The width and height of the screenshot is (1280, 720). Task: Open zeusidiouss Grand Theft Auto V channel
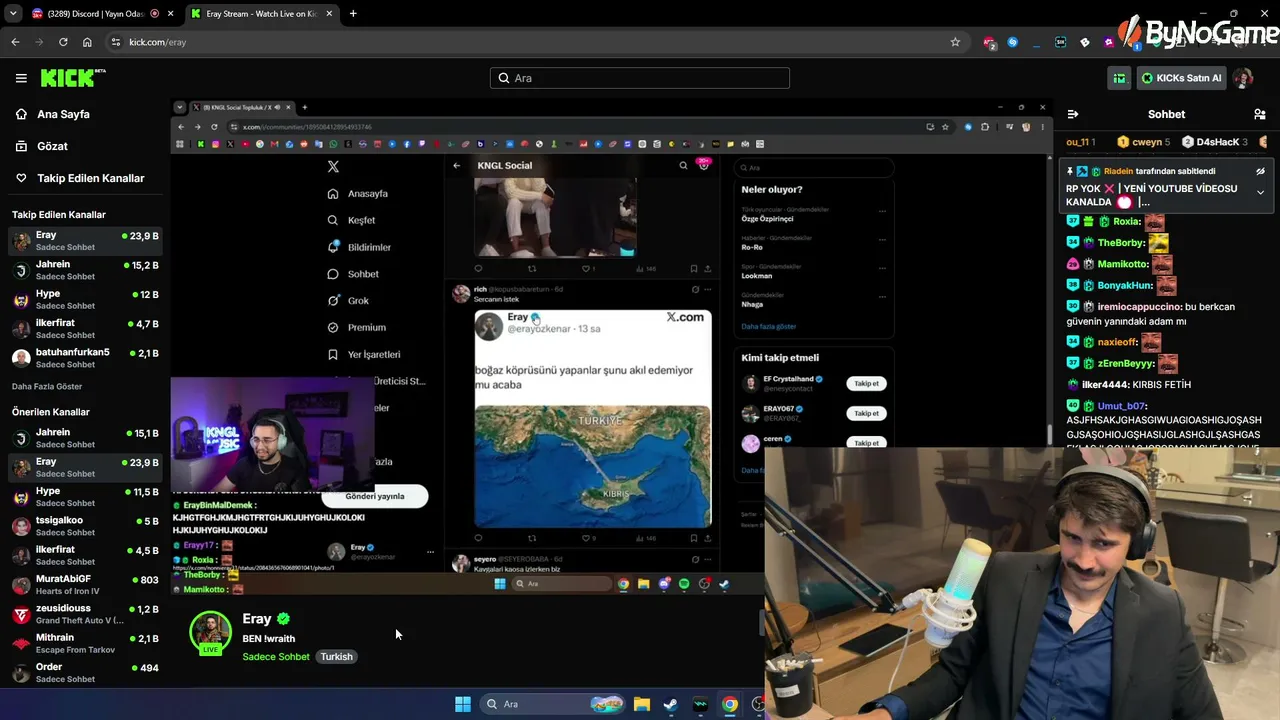coord(85,614)
